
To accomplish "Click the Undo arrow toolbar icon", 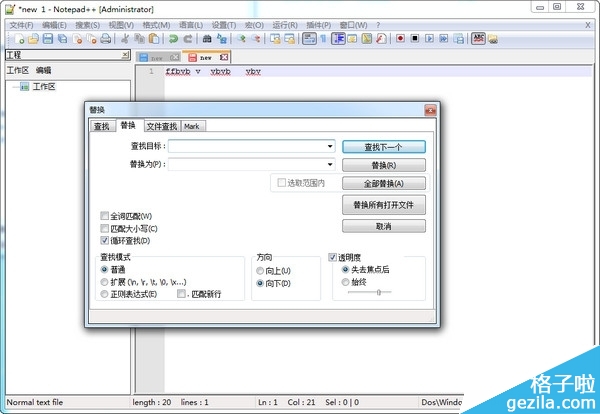I will (x=173, y=39).
